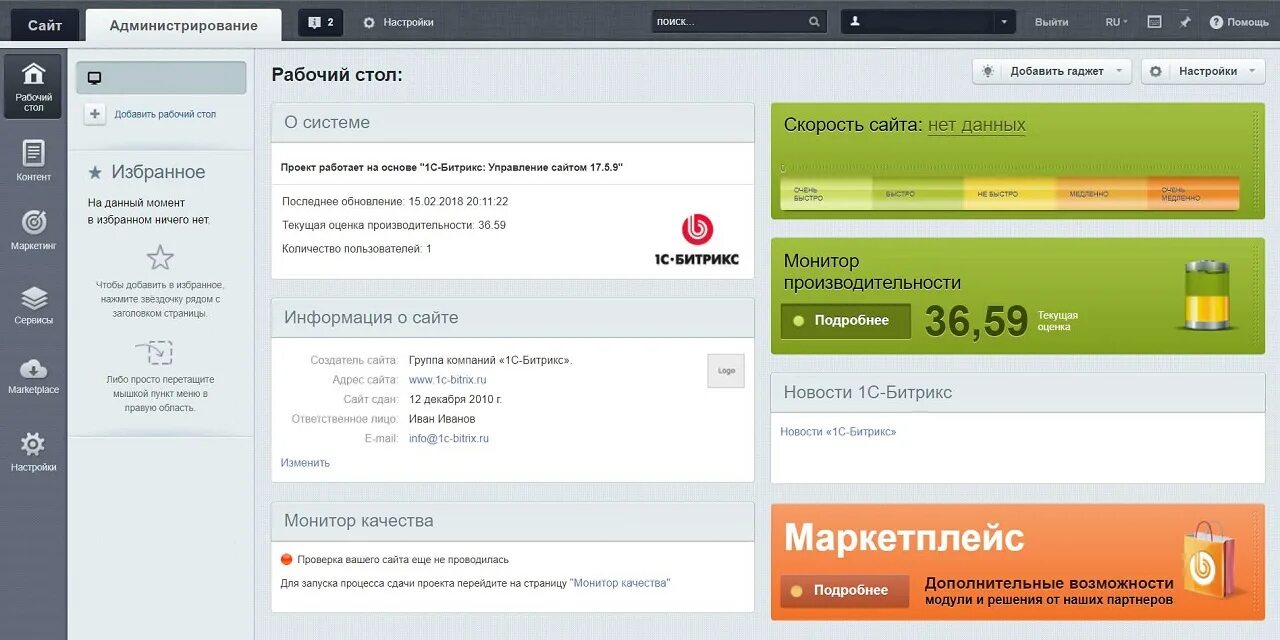The width and height of the screenshot is (1280, 640).
Task: Open the Сервисы sidebar section
Action: pos(33,304)
